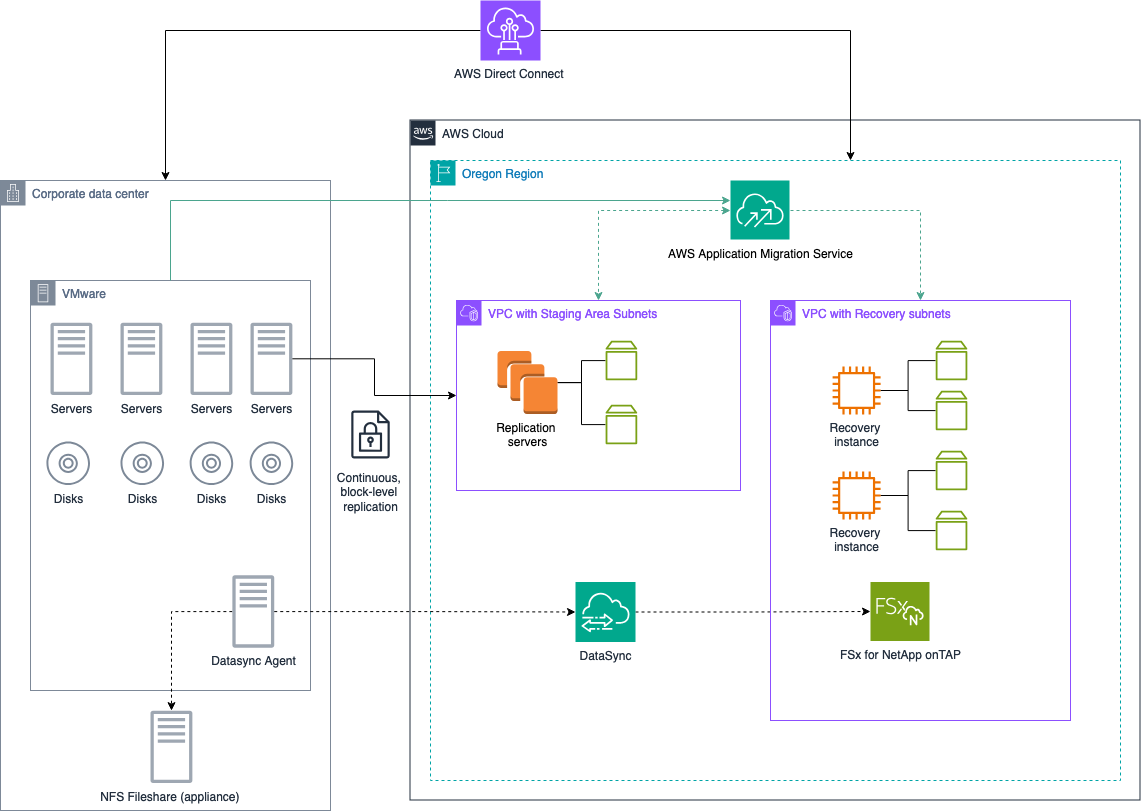
Task: Click the 'FSx for NetApp onTAP' label
Action: tap(900, 655)
